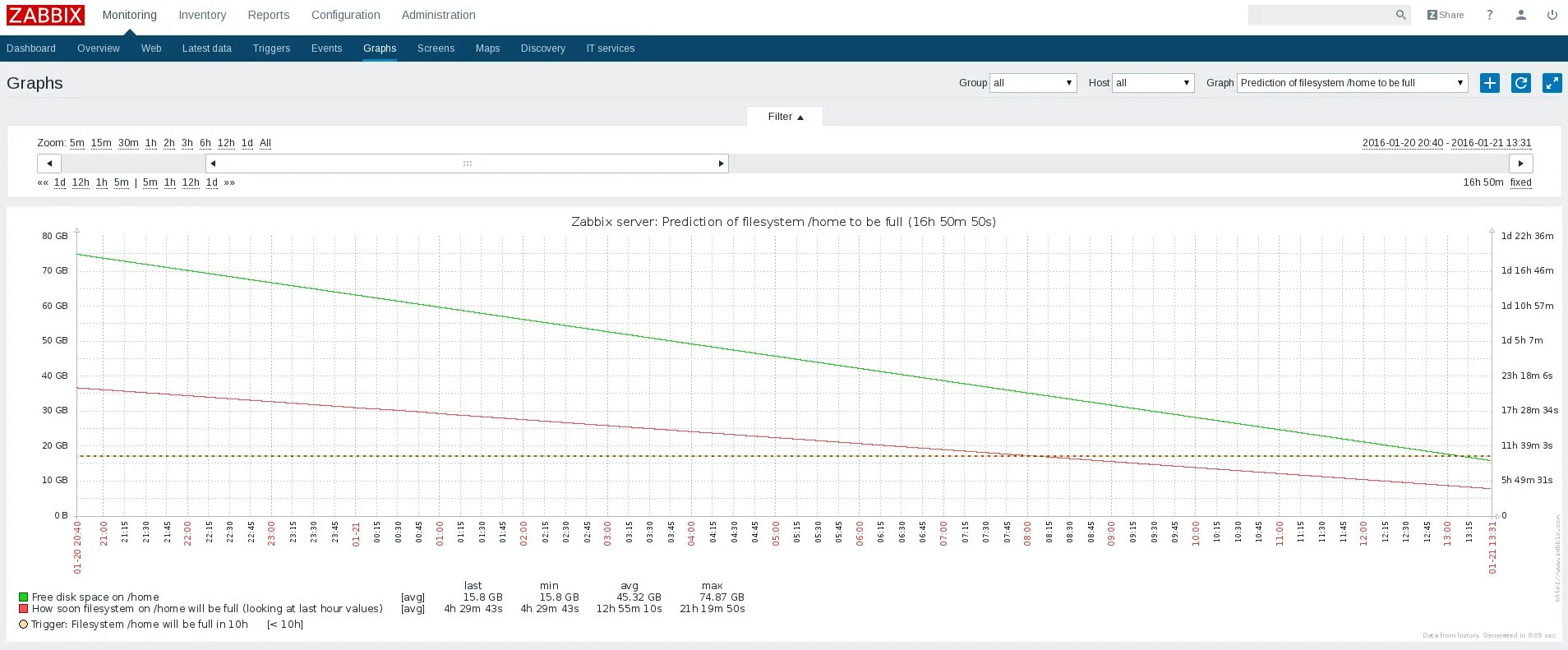
Task: Open the Screens submenu
Action: [436, 48]
